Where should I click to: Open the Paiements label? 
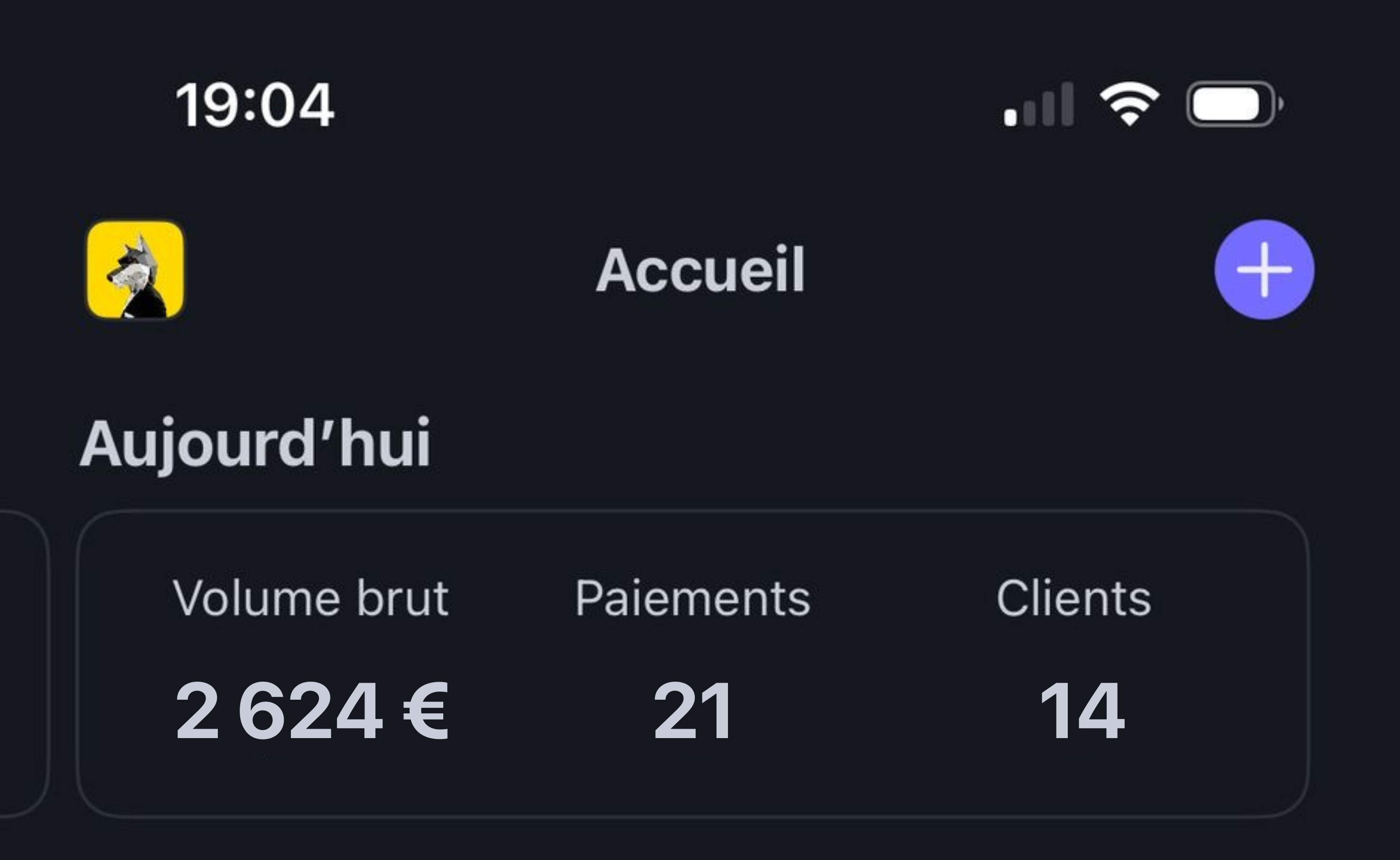coord(692,598)
